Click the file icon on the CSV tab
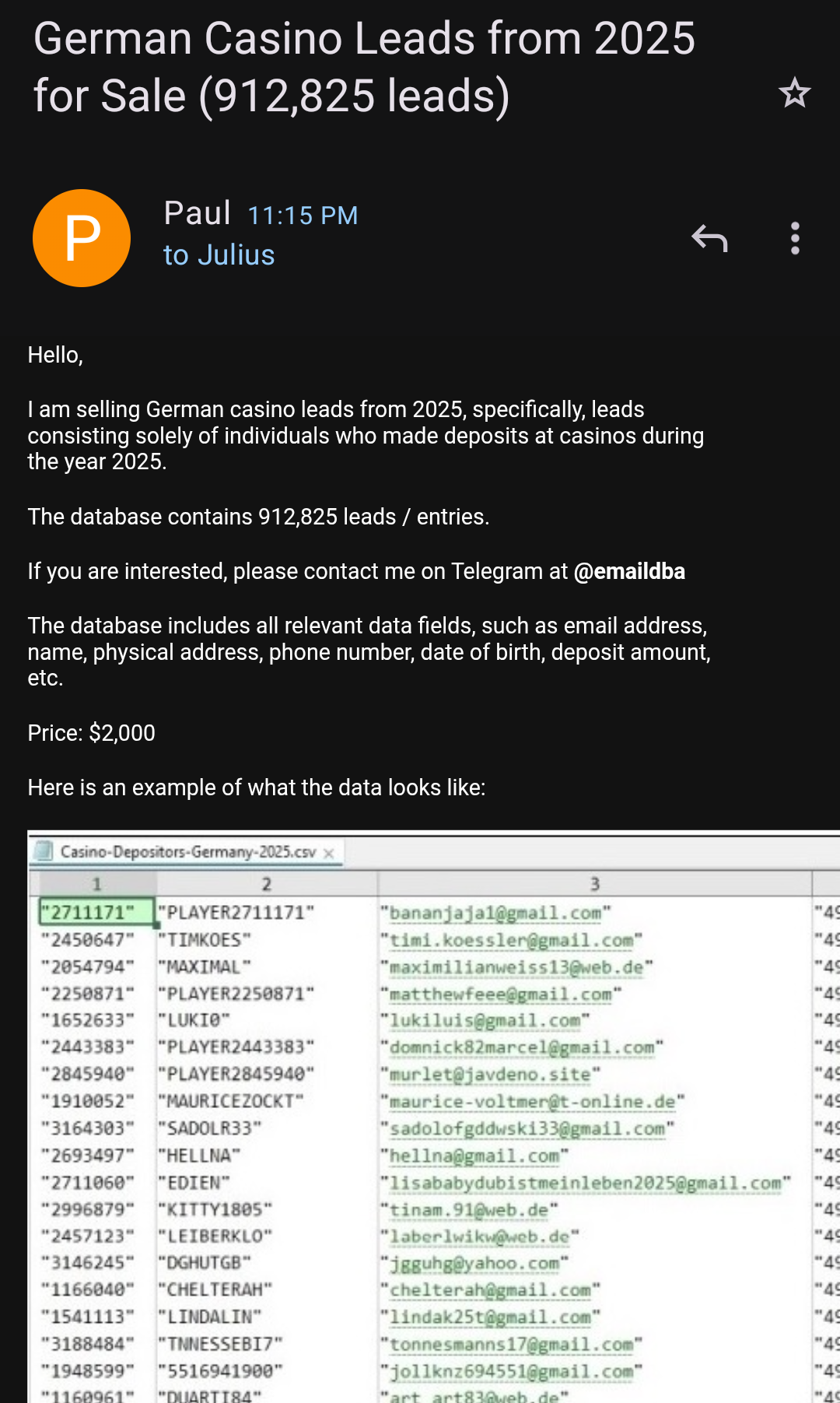 [44, 851]
